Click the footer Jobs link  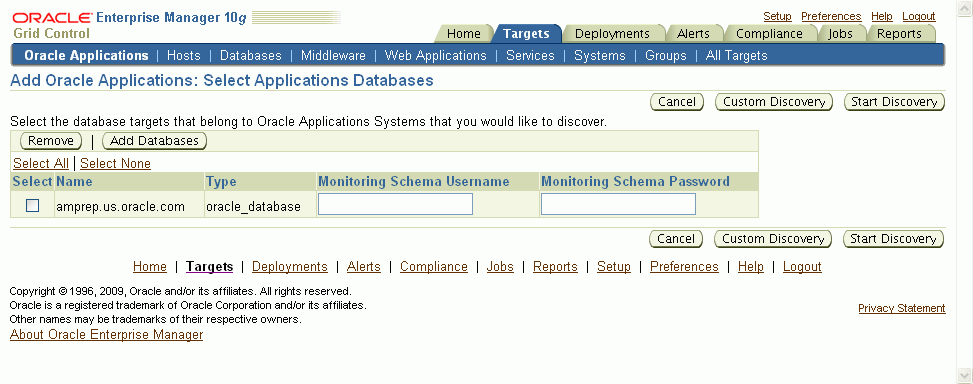click(500, 266)
